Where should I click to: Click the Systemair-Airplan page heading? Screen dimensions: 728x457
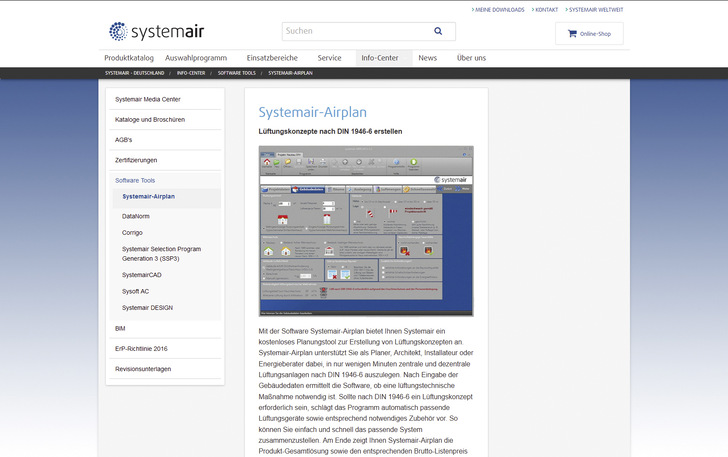tap(312, 112)
